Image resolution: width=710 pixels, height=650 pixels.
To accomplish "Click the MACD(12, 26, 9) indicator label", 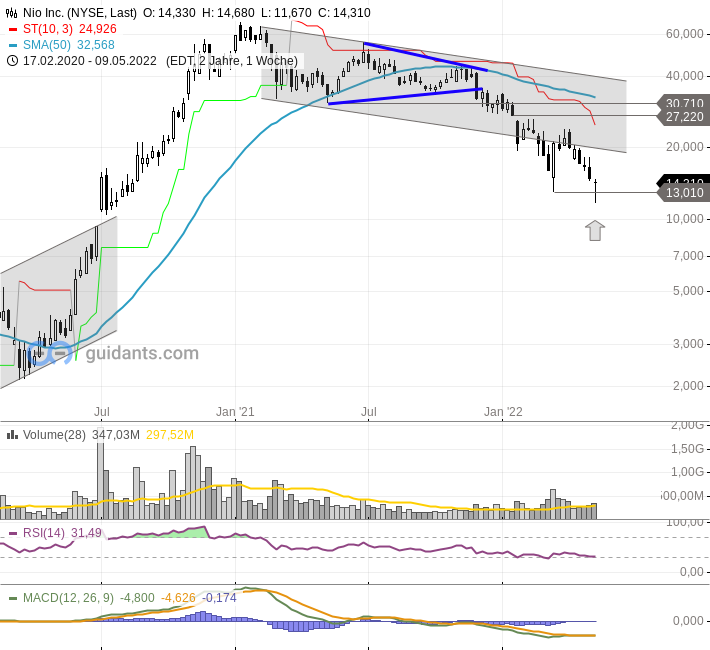I will coord(68,598).
